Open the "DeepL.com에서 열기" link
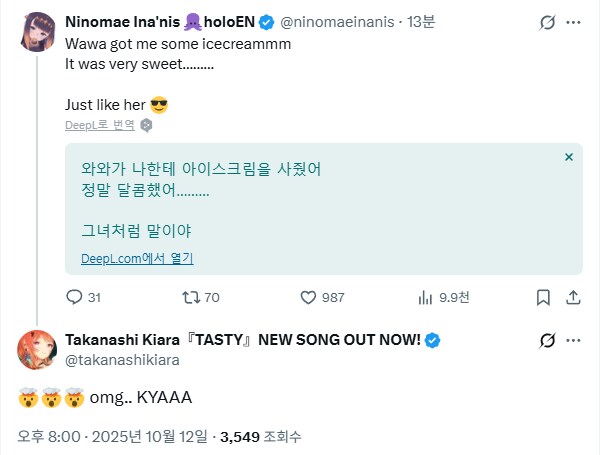The image size is (600, 455). pyautogui.click(x=137, y=258)
